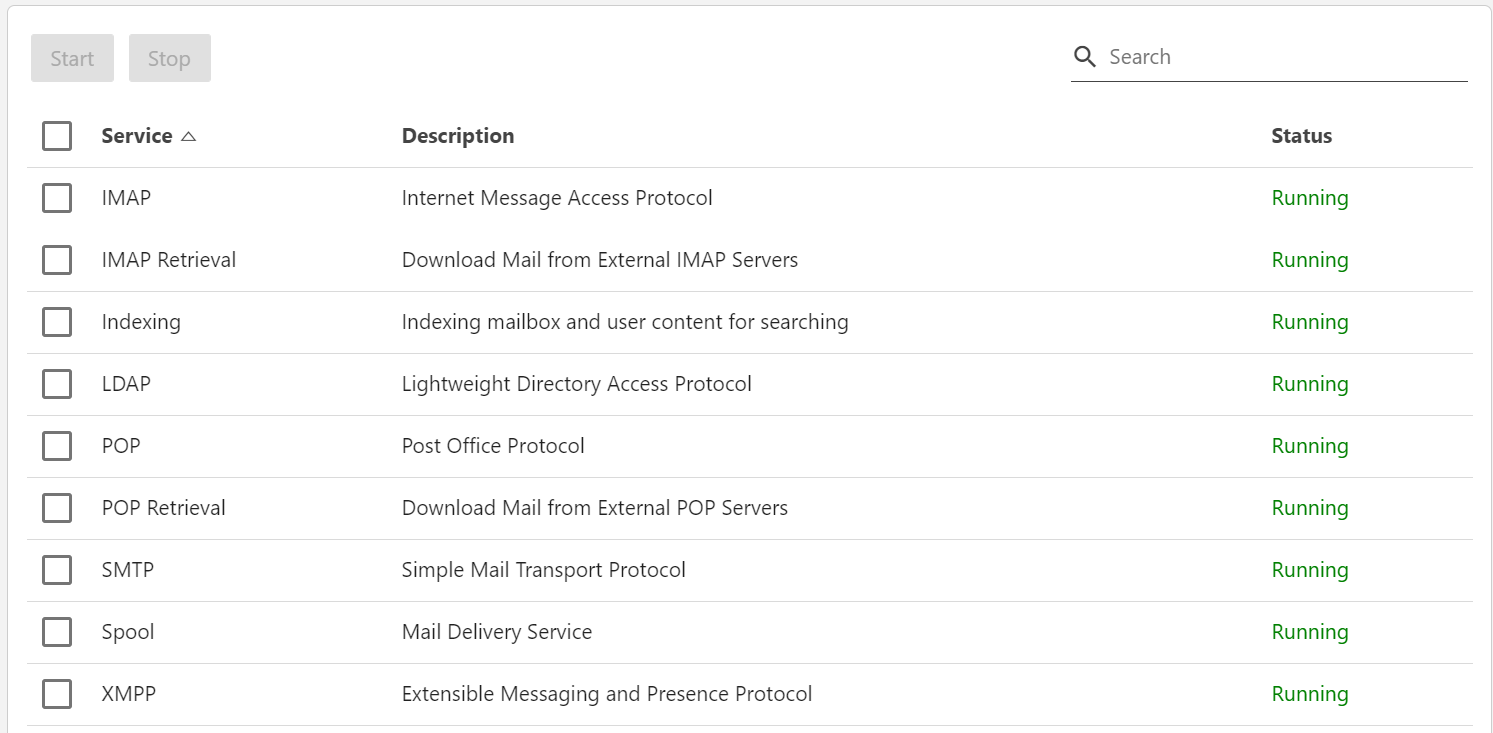
Task: Select the LDAP service checkbox
Action: point(57,384)
